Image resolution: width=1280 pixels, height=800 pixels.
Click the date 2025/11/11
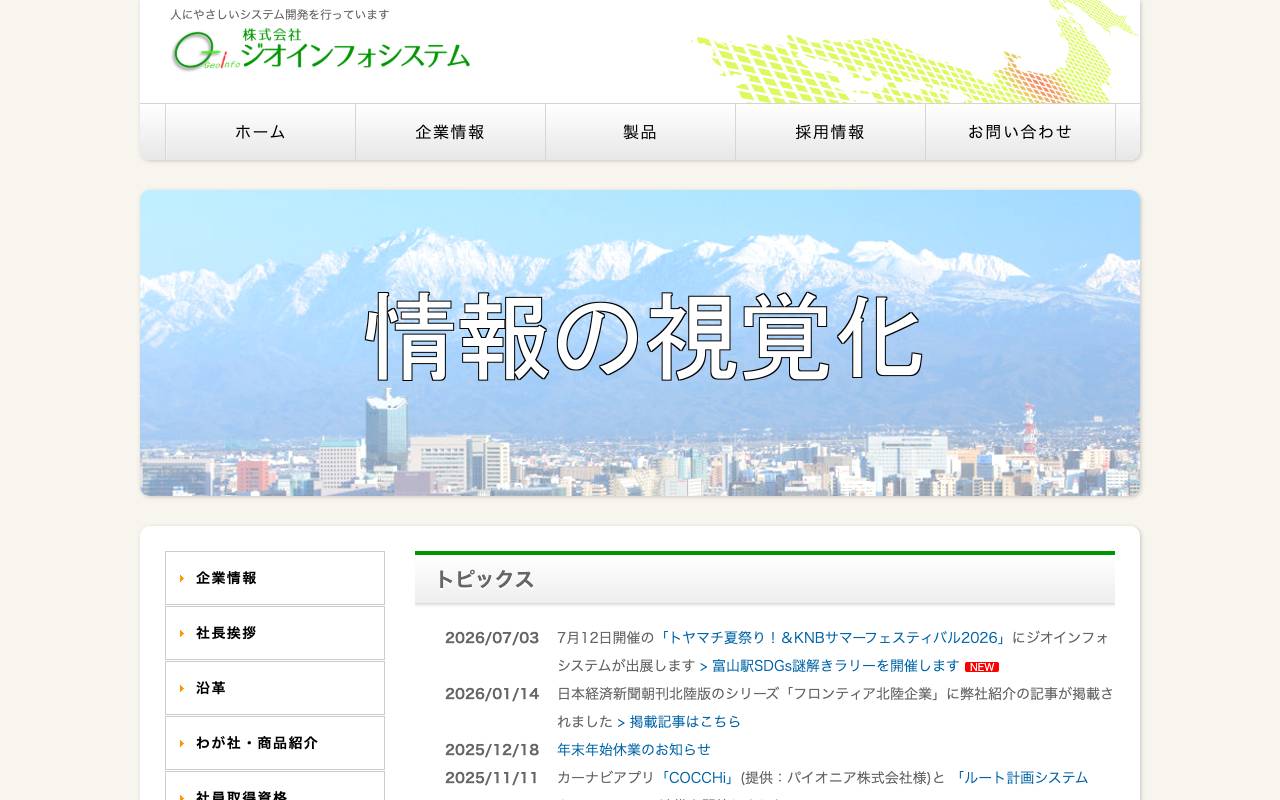[492, 778]
